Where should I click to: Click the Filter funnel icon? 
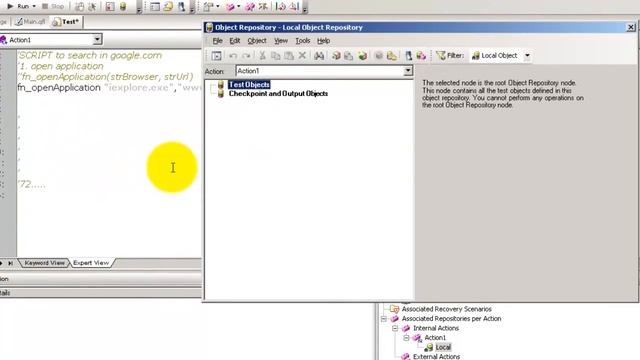point(440,56)
